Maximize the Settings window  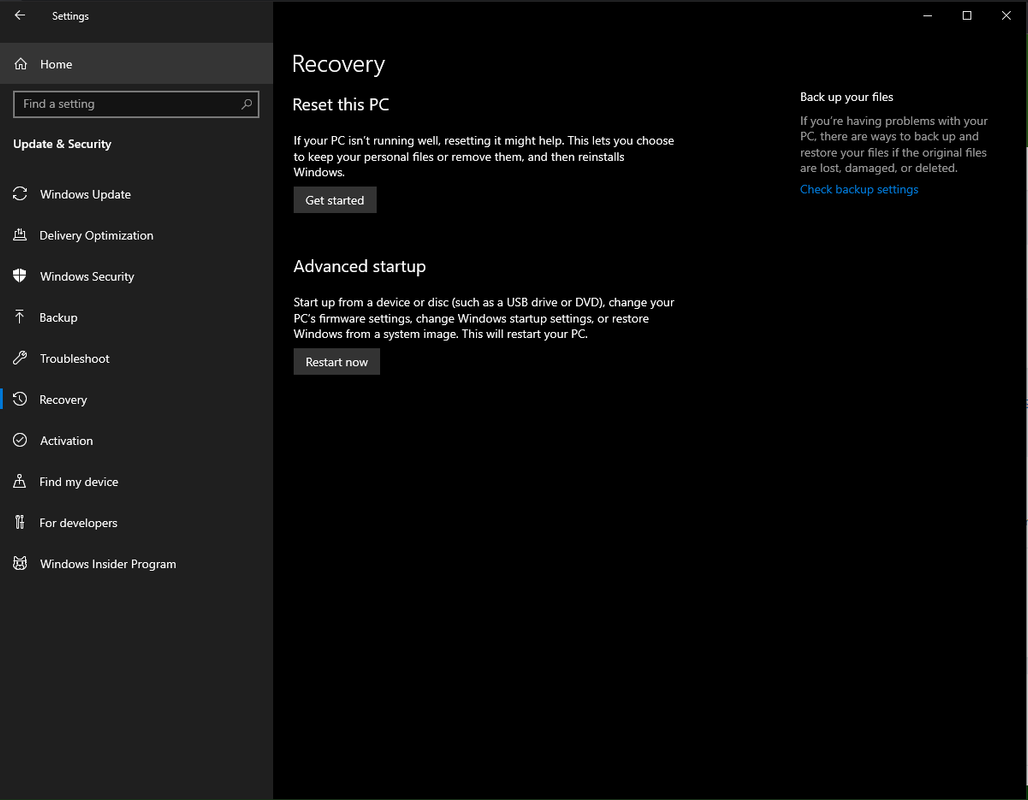tap(967, 16)
